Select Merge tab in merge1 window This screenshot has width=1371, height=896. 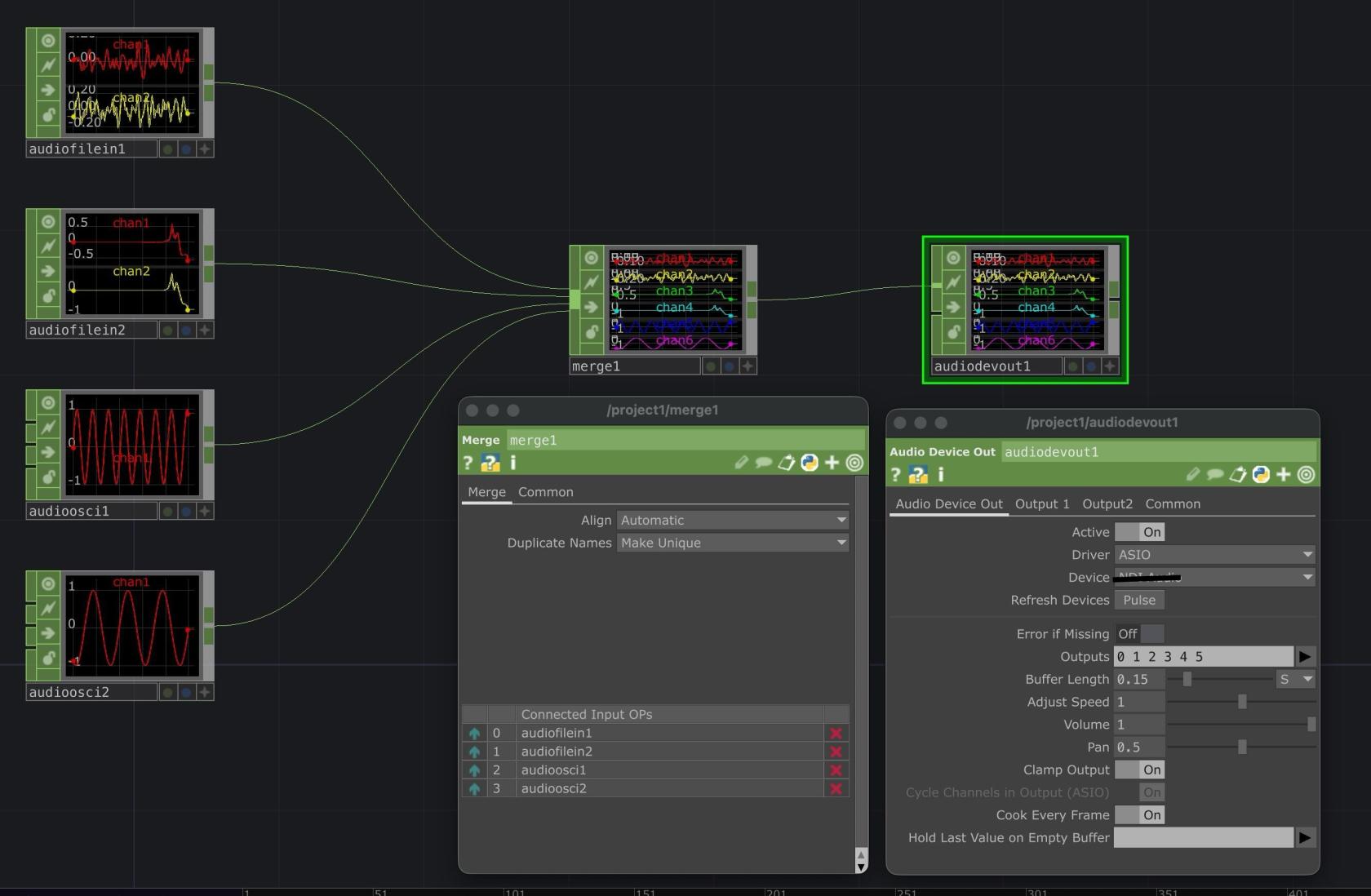click(x=486, y=492)
